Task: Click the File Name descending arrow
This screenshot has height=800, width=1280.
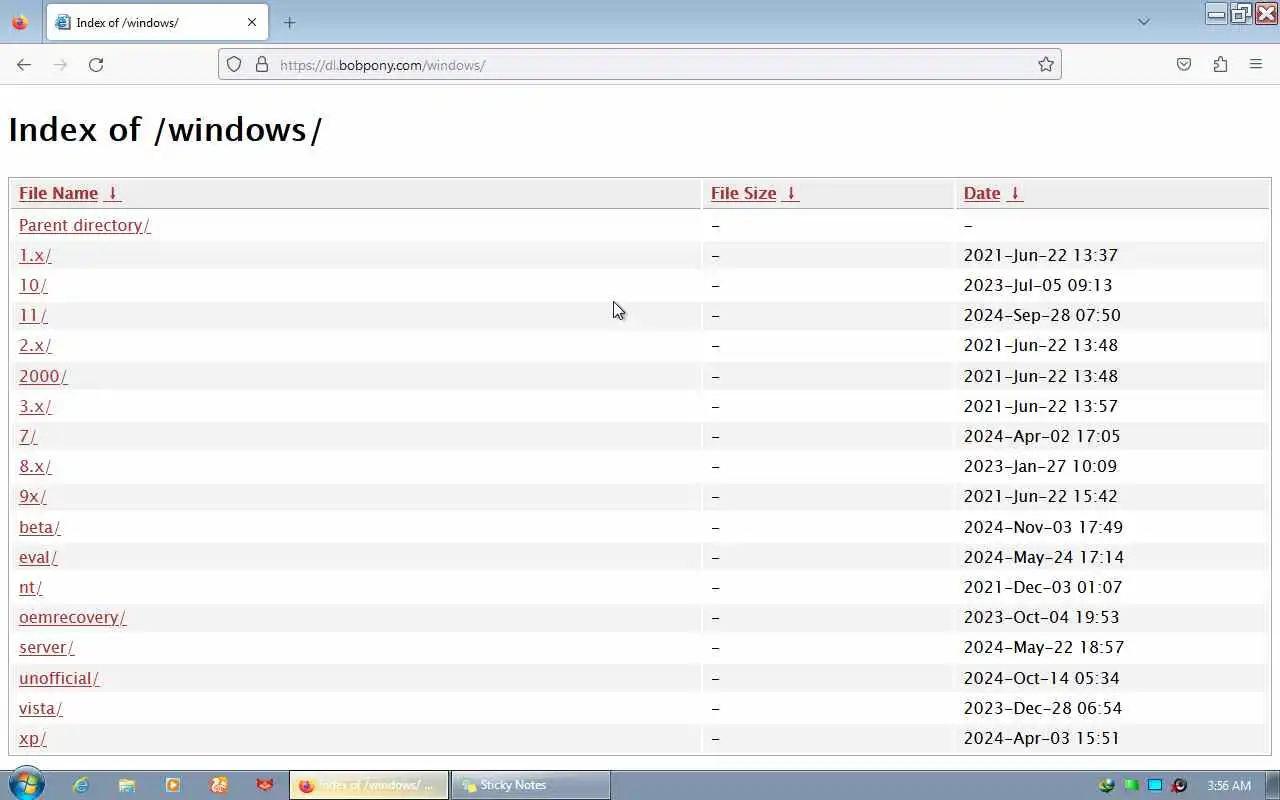Action: 113,193
